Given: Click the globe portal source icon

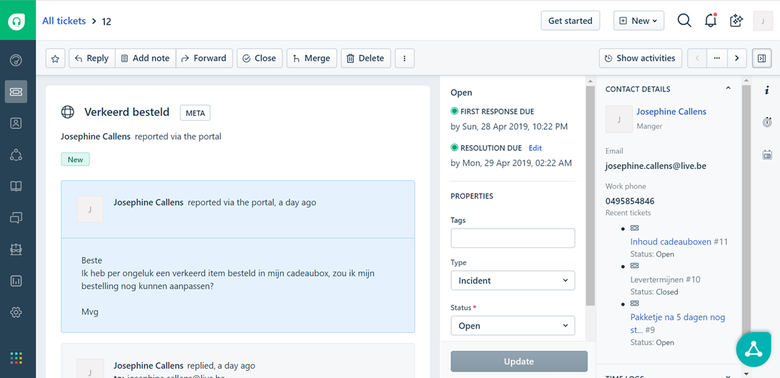Looking at the screenshot, I should [x=68, y=112].
